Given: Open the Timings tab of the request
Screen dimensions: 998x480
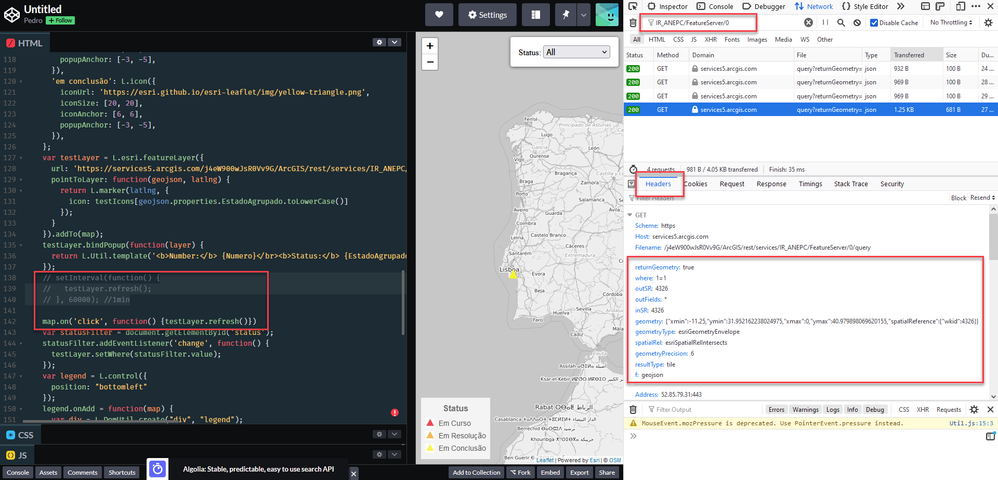Looking at the screenshot, I should click(810, 184).
